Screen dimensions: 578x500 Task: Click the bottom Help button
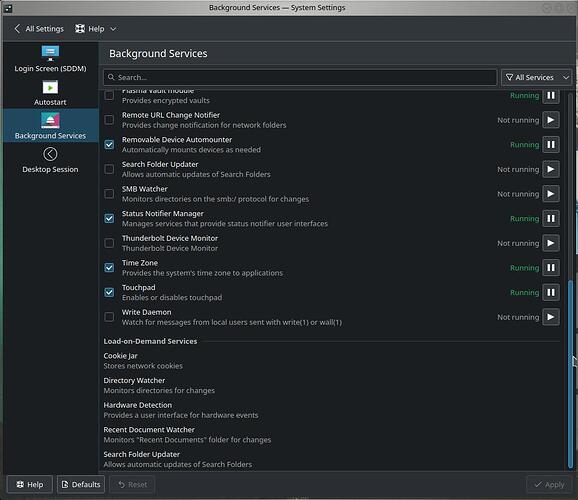[x=30, y=485]
